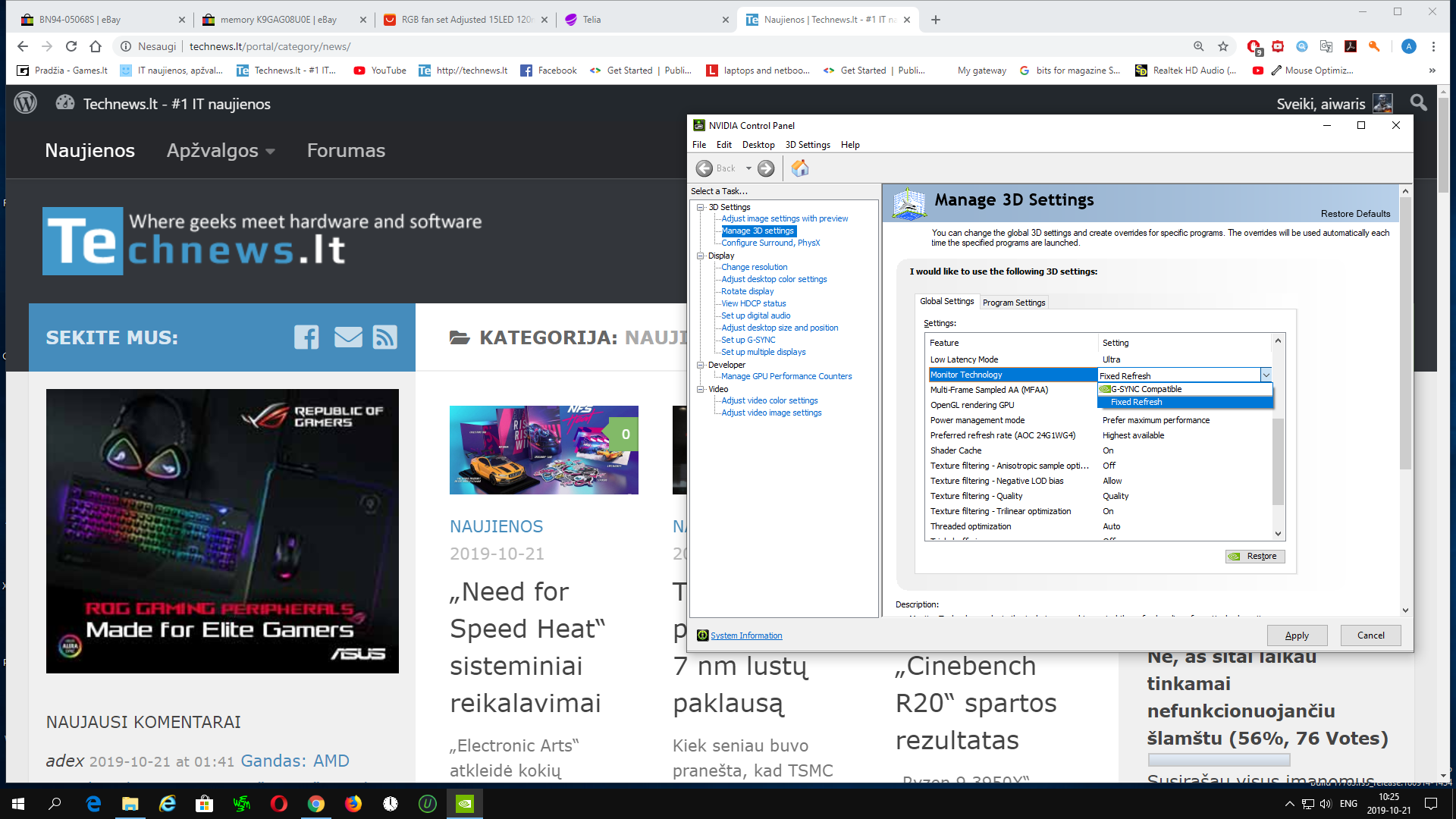Open the YouTube bookmark

380,71
